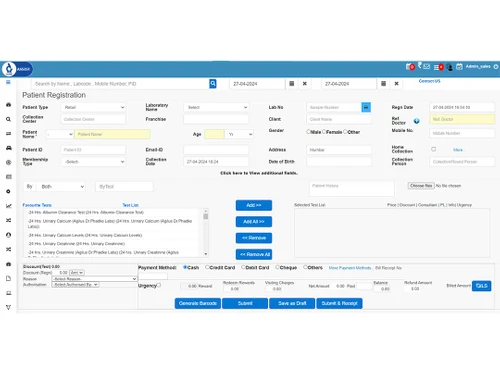Open the Patient Type dropdown
Image resolution: width=500 pixels, height=375 pixels.
coord(93,107)
